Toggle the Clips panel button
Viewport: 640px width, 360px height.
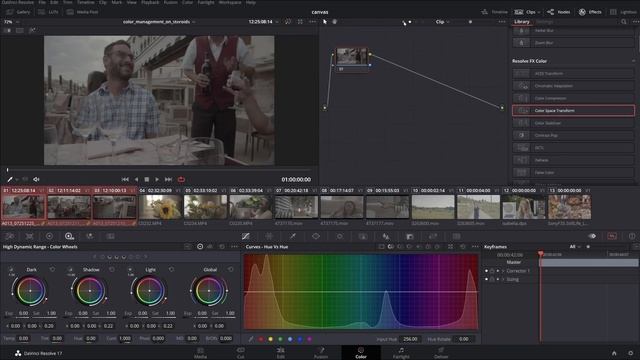click(525, 12)
